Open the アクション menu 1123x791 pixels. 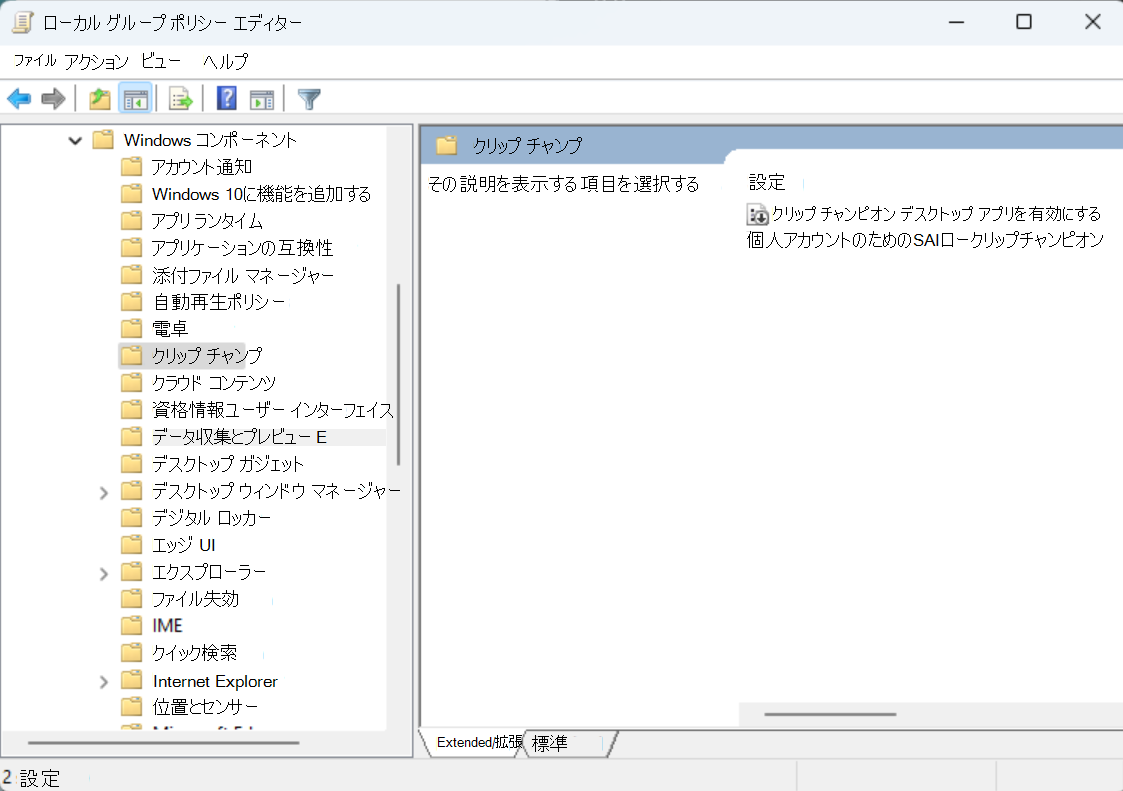96,62
